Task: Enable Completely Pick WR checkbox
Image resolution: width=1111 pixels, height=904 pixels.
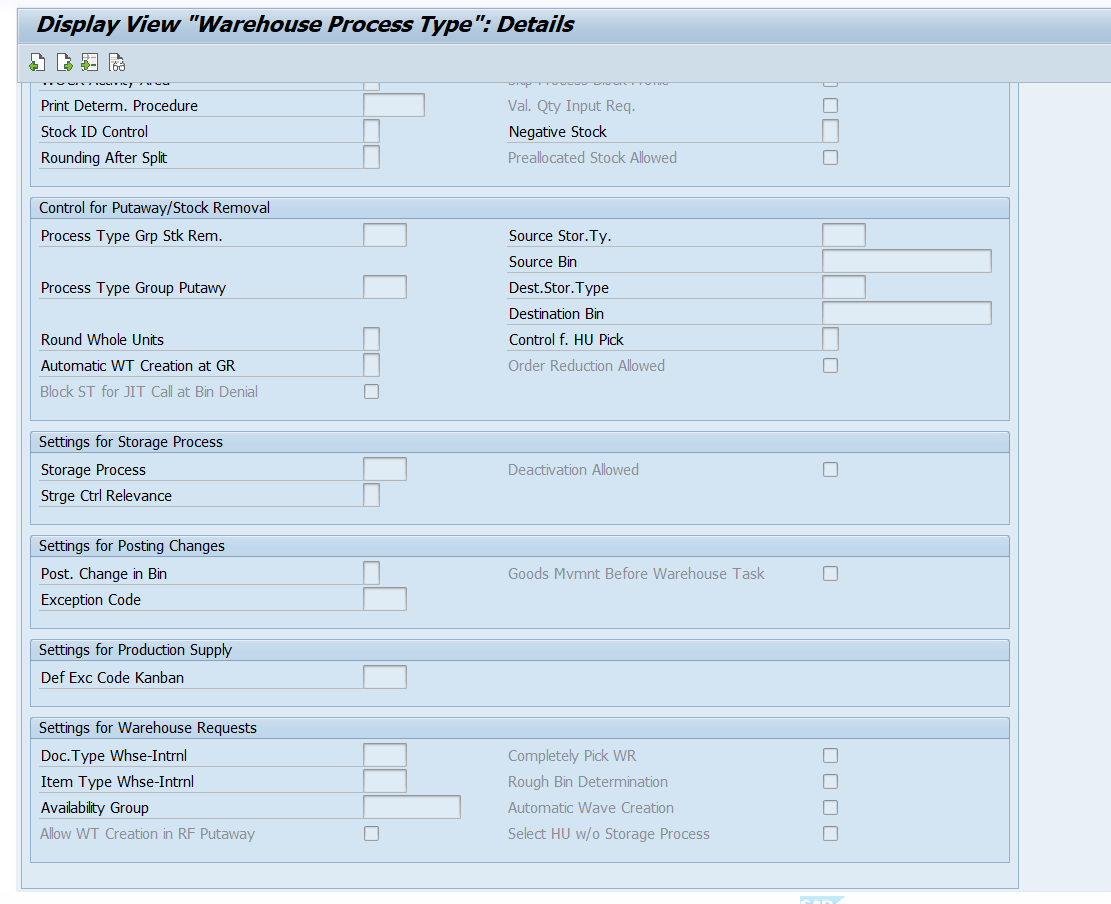Action: tap(830, 756)
